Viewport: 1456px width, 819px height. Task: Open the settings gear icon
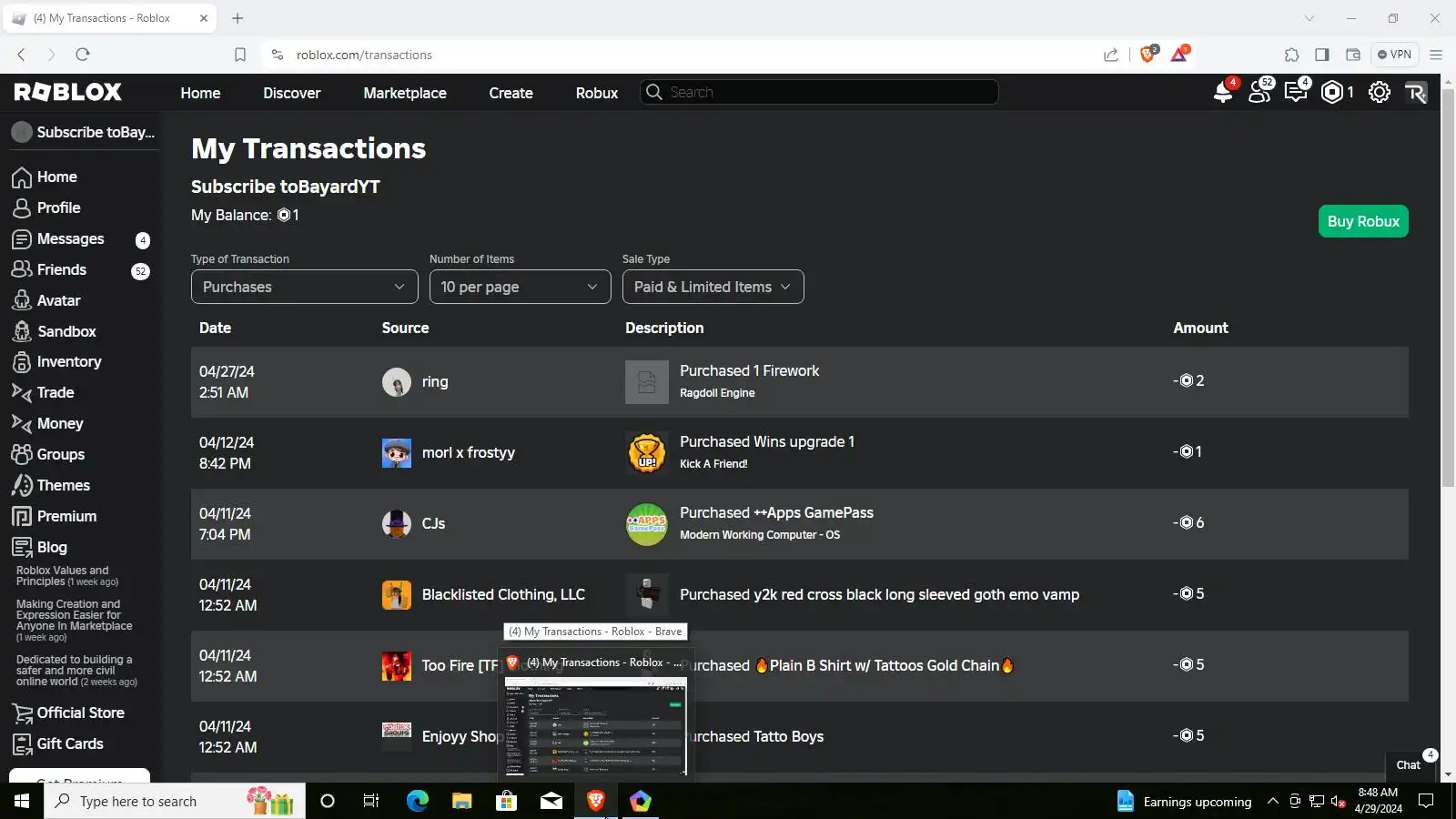point(1380,92)
